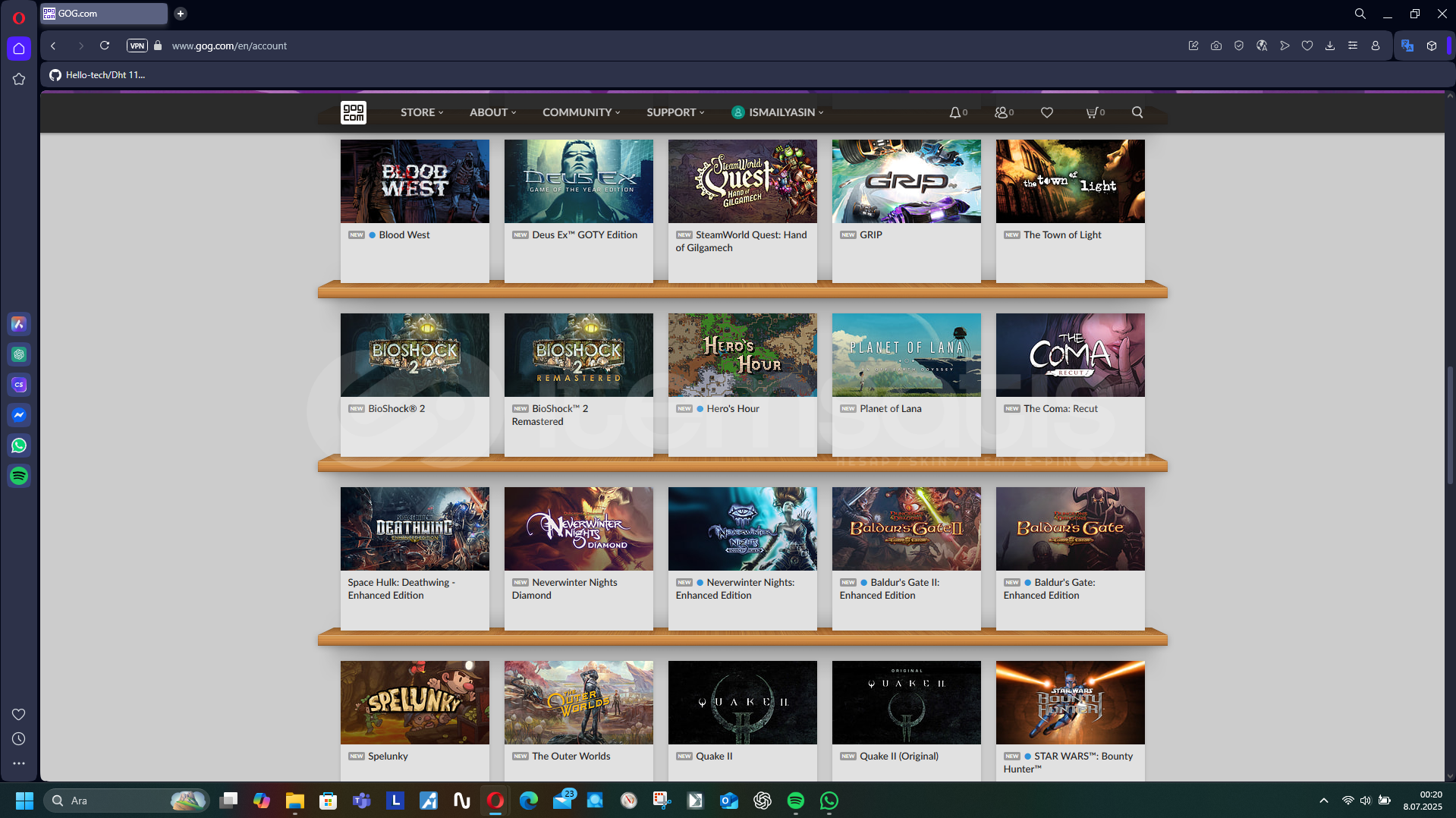This screenshot has height=818, width=1456.
Task: Open File Explorer from taskbar
Action: 294,801
